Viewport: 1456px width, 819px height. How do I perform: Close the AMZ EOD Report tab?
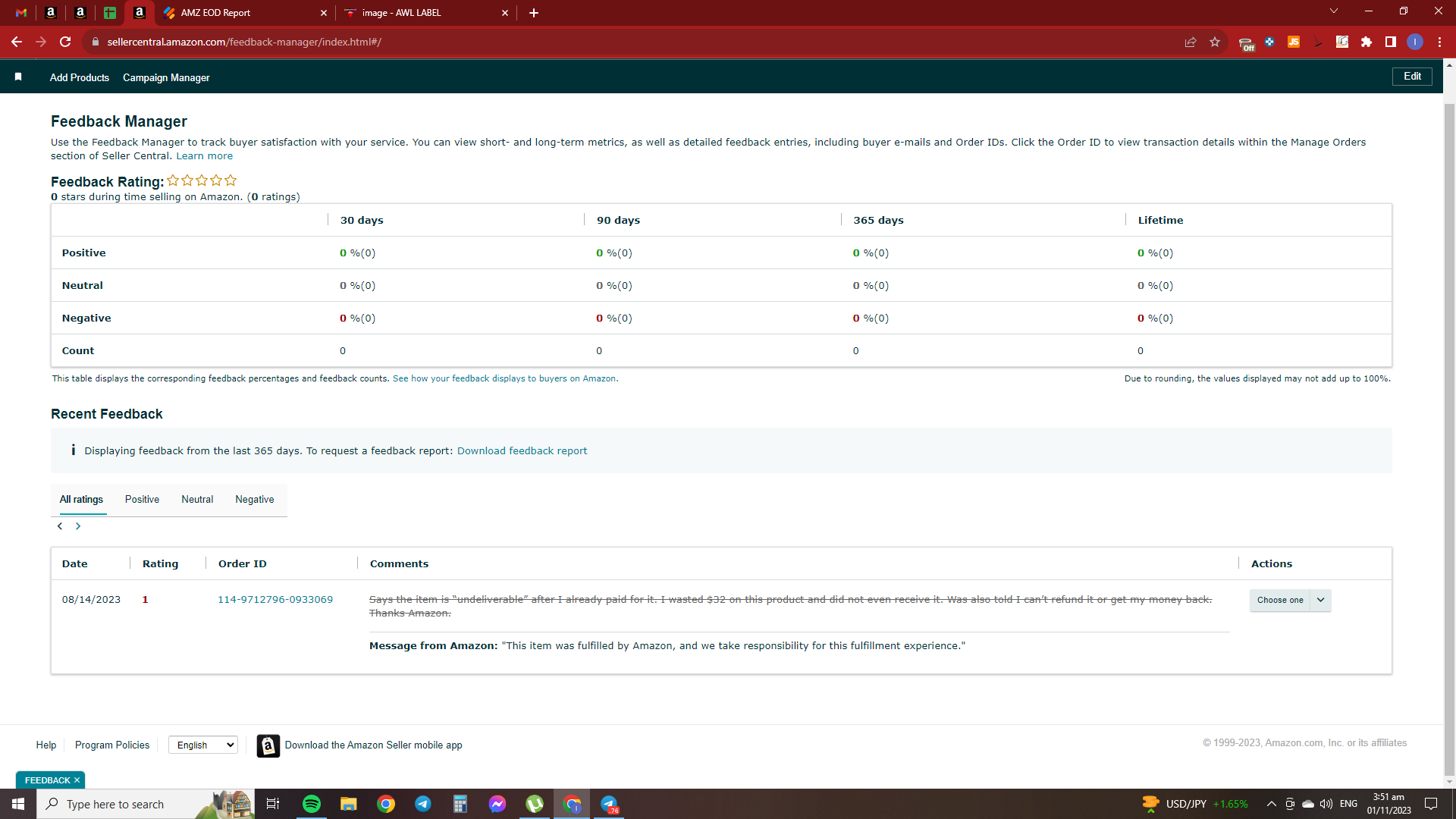tap(324, 13)
